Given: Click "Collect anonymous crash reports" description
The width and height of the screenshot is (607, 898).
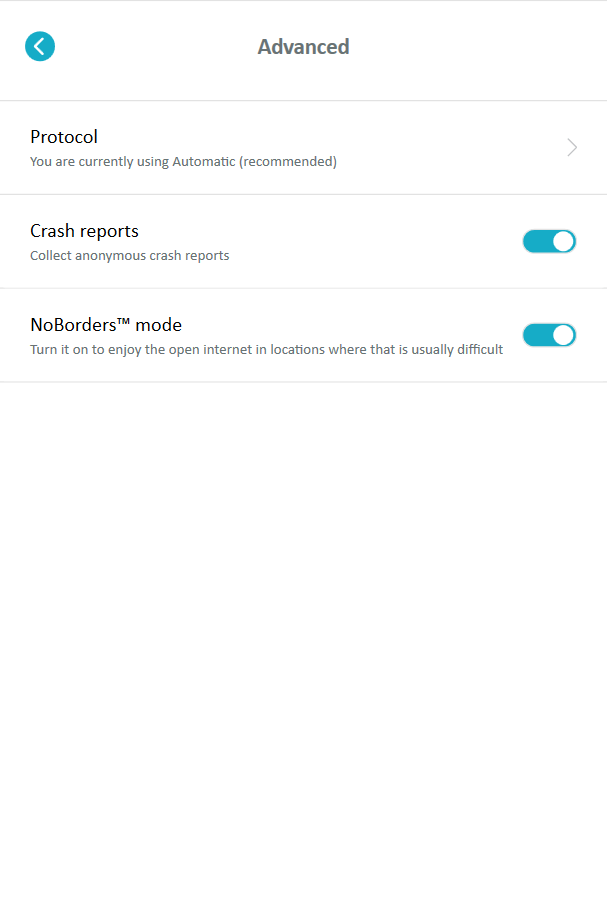Looking at the screenshot, I should 129,256.
